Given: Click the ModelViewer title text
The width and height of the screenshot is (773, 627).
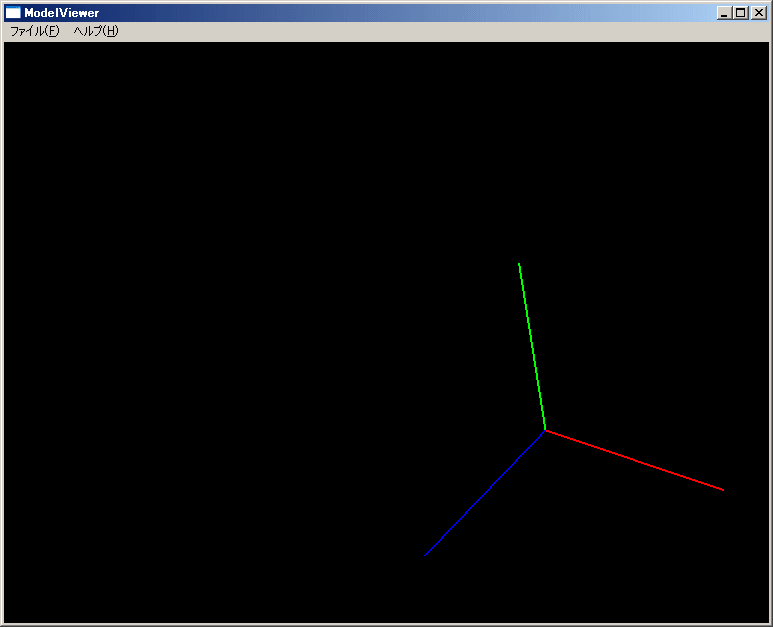Looking at the screenshot, I should 62,13.
